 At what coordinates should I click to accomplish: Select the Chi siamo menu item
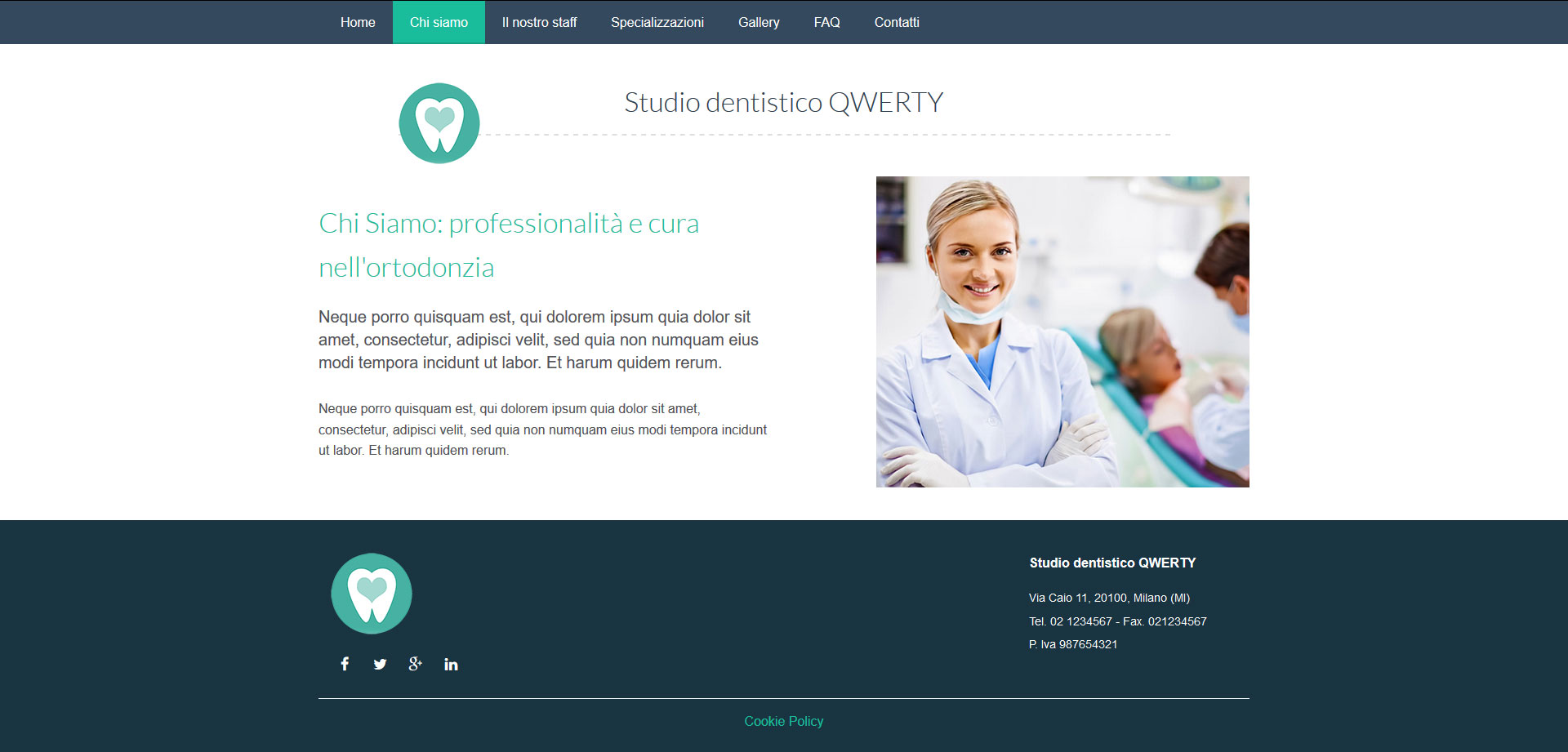(x=439, y=22)
